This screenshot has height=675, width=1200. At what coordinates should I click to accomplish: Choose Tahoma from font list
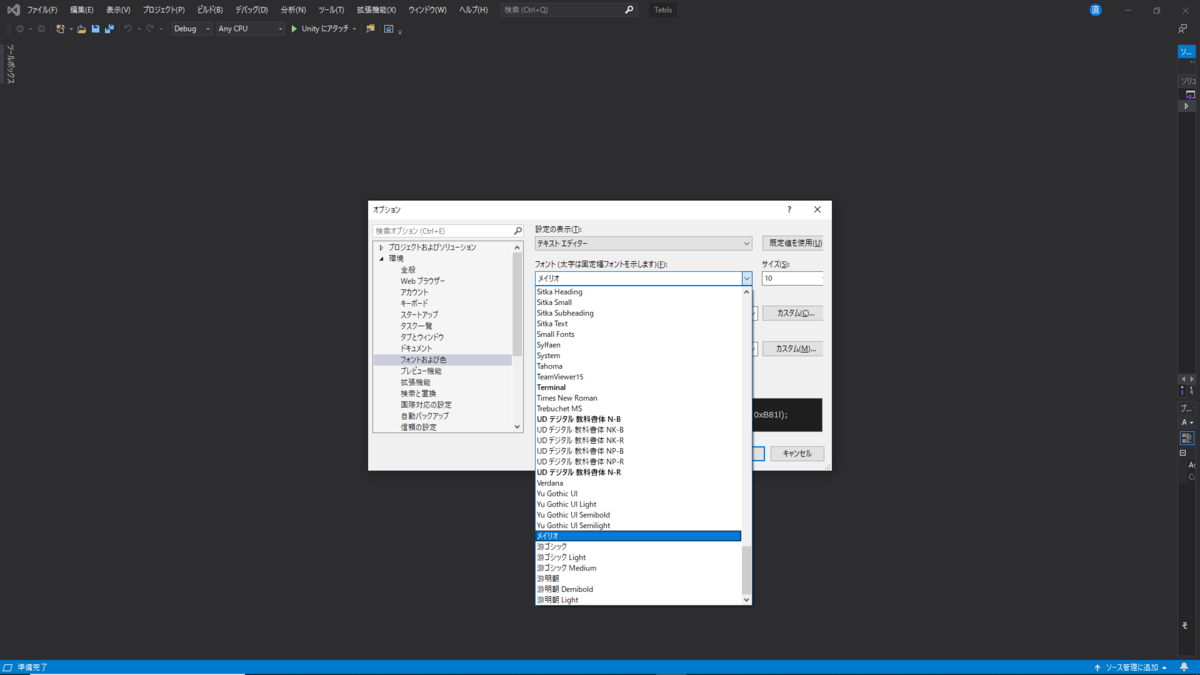[x=638, y=366]
